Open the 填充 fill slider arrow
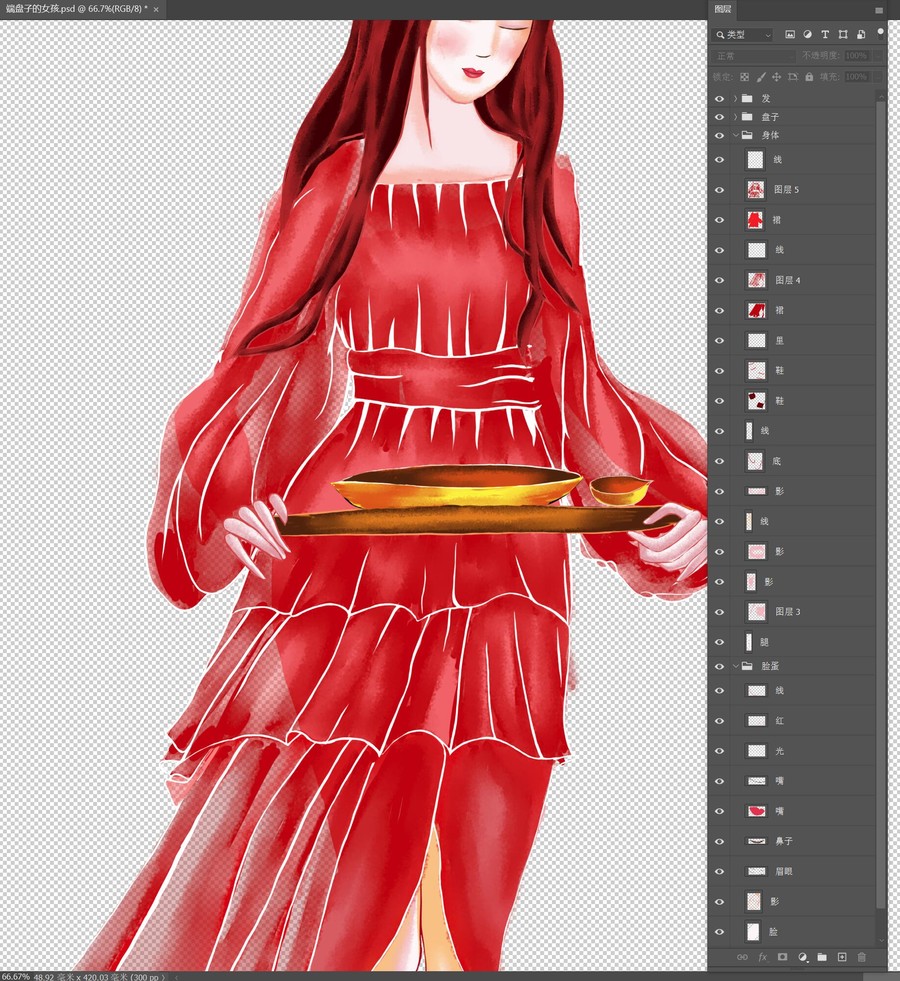This screenshot has width=900, height=981. [x=878, y=77]
